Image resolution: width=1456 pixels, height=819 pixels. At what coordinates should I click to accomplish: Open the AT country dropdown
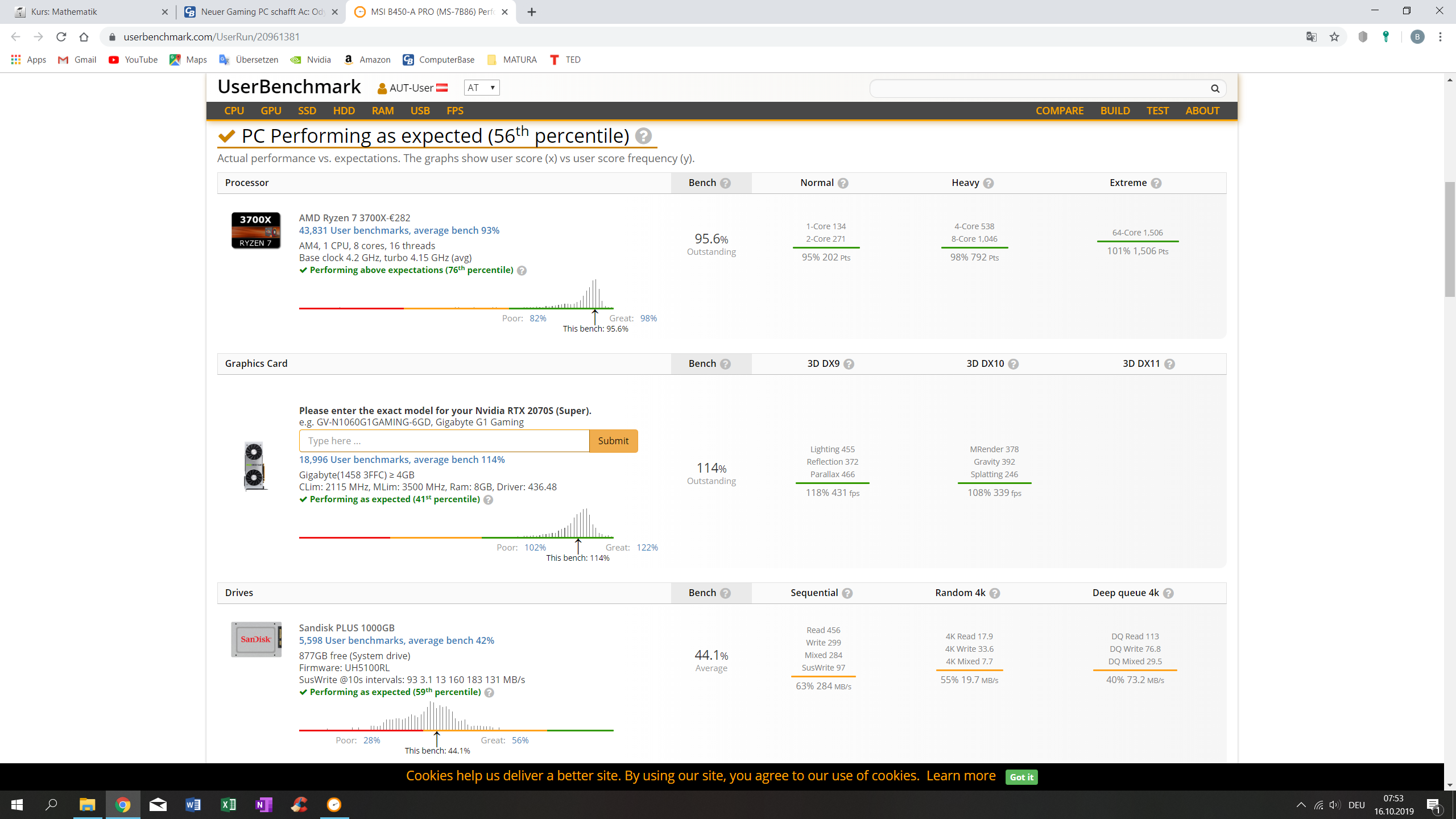[481, 88]
